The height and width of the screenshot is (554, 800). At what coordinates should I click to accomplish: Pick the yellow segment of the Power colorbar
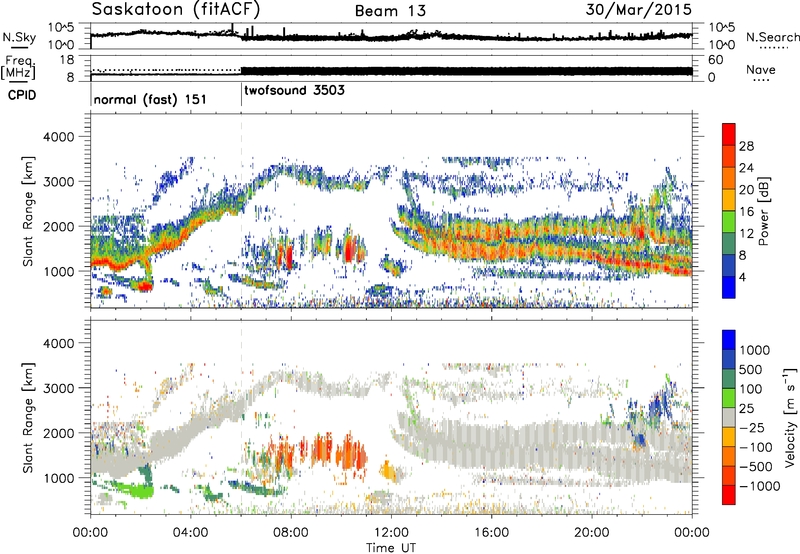729,200
